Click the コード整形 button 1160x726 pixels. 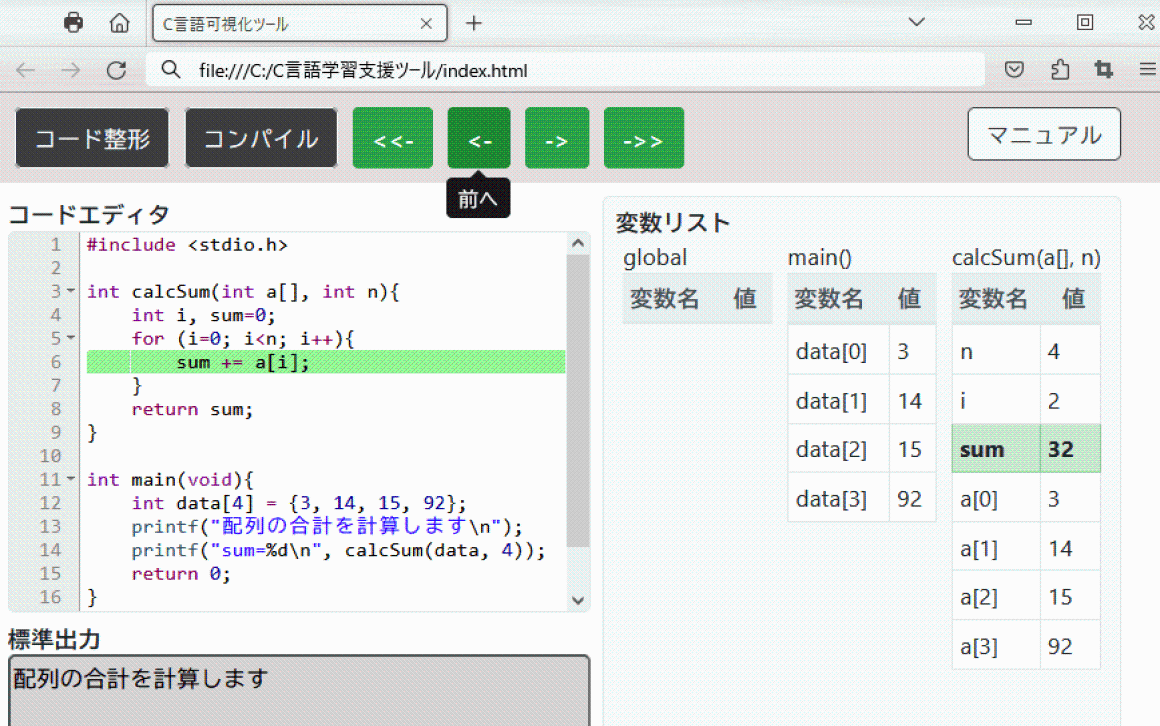(x=92, y=138)
